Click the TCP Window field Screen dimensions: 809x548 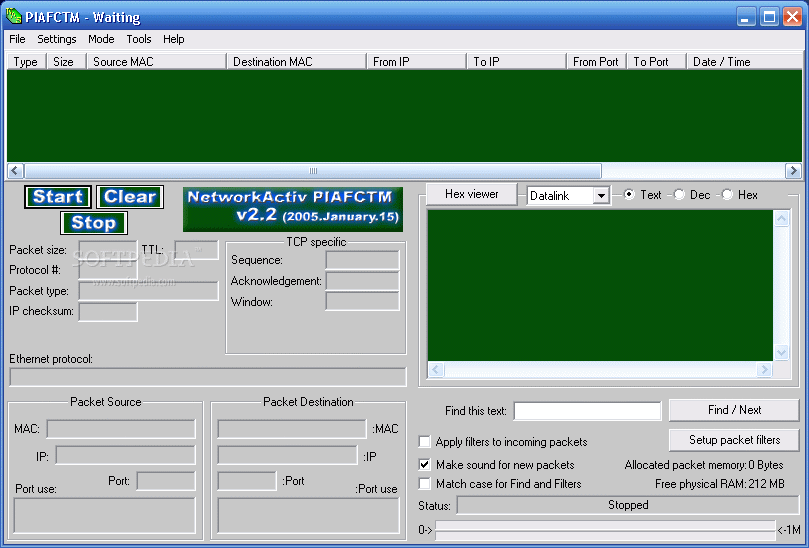(x=362, y=301)
